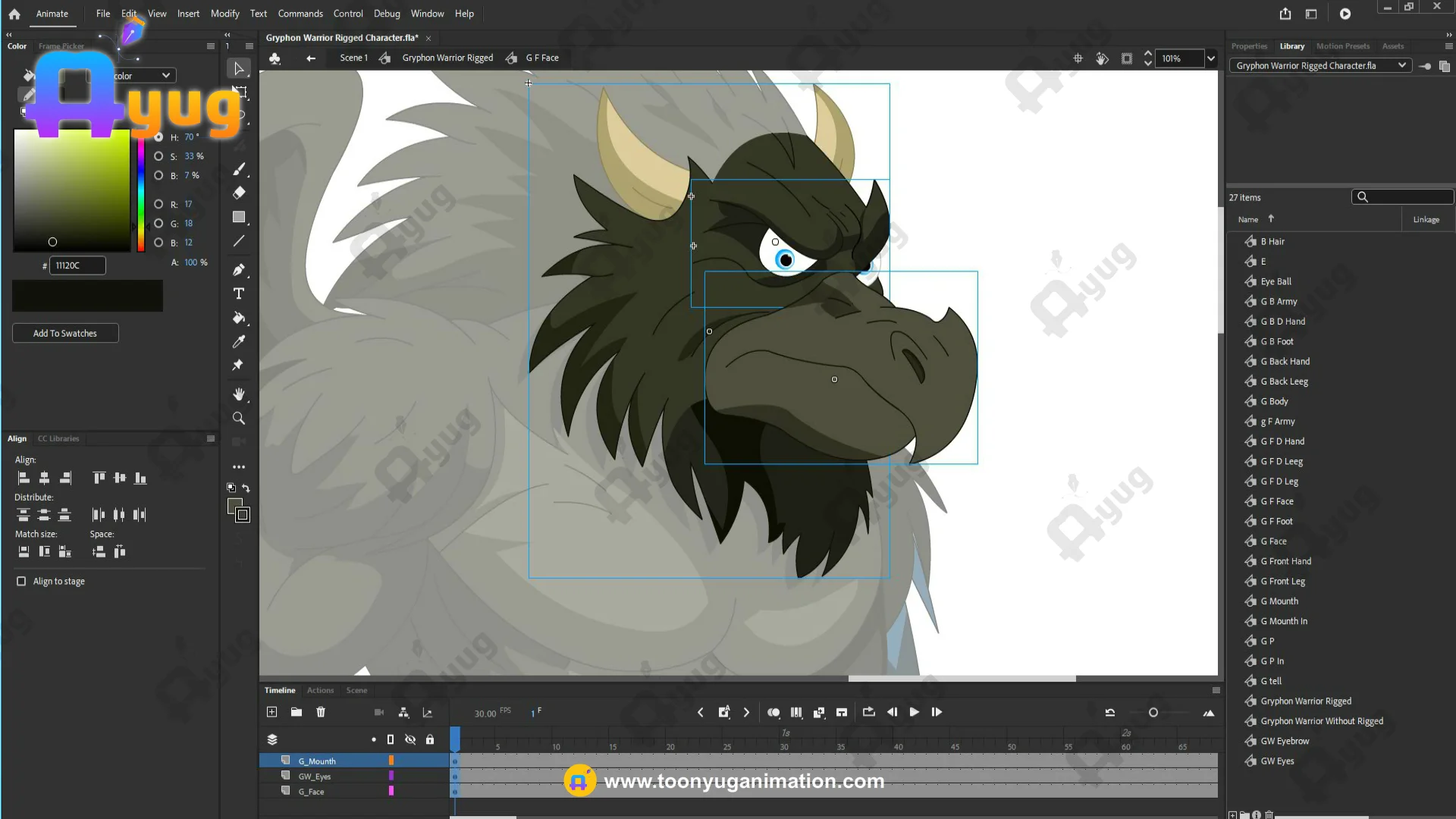Screen dimensions: 1456x819
Task: Select the Eraser tool
Action: 239,193
